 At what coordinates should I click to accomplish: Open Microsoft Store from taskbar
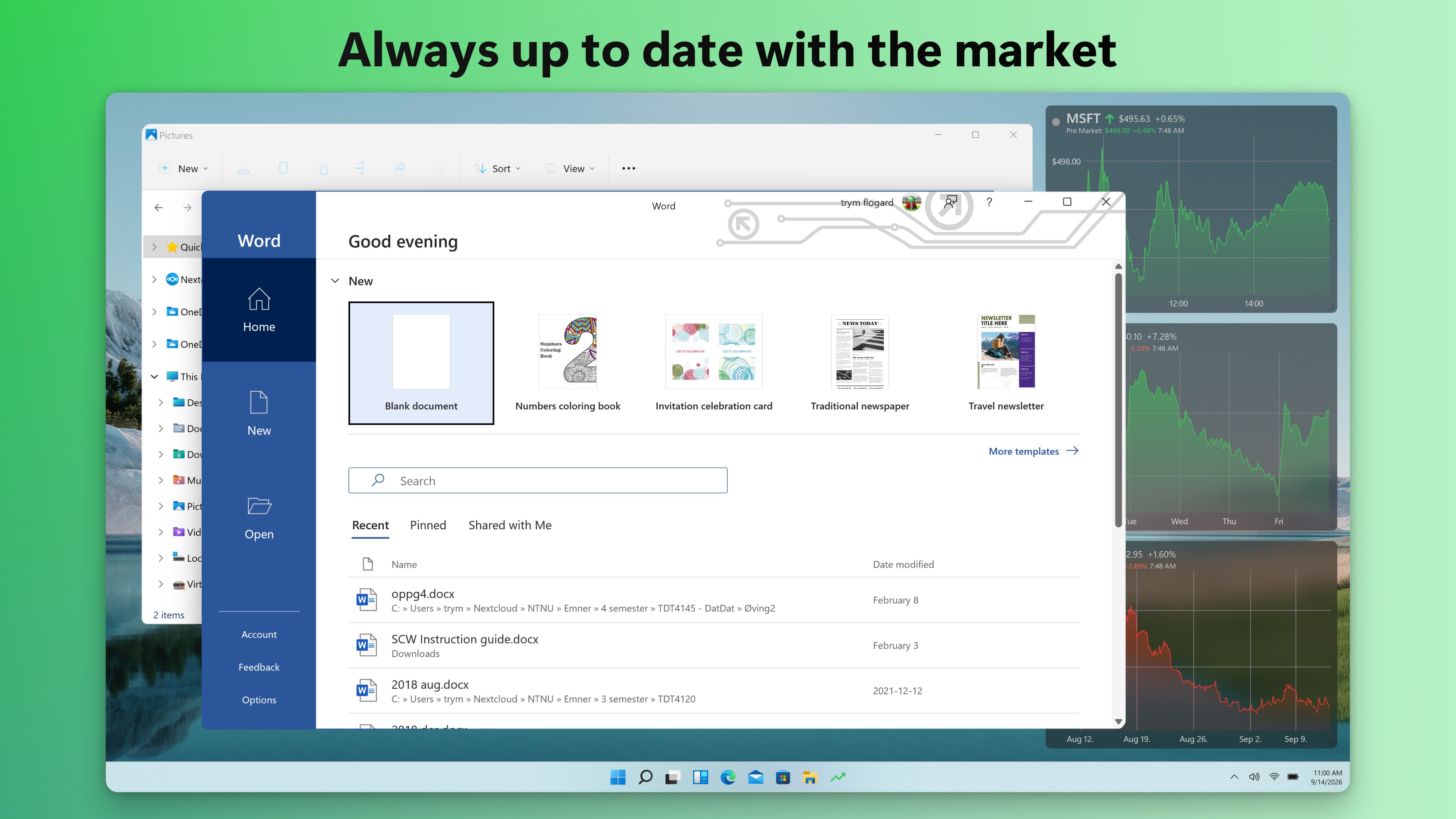click(x=783, y=777)
